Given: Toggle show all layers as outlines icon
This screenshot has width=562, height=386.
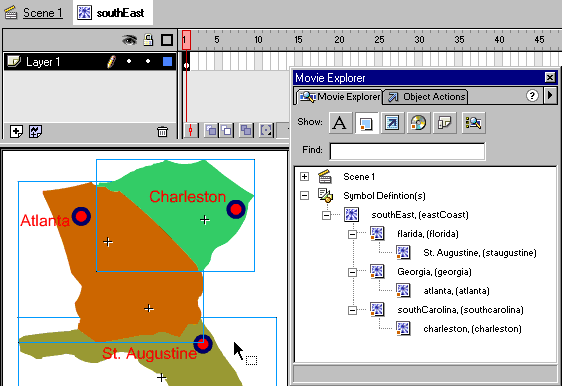Looking at the screenshot, I should click(x=167, y=40).
